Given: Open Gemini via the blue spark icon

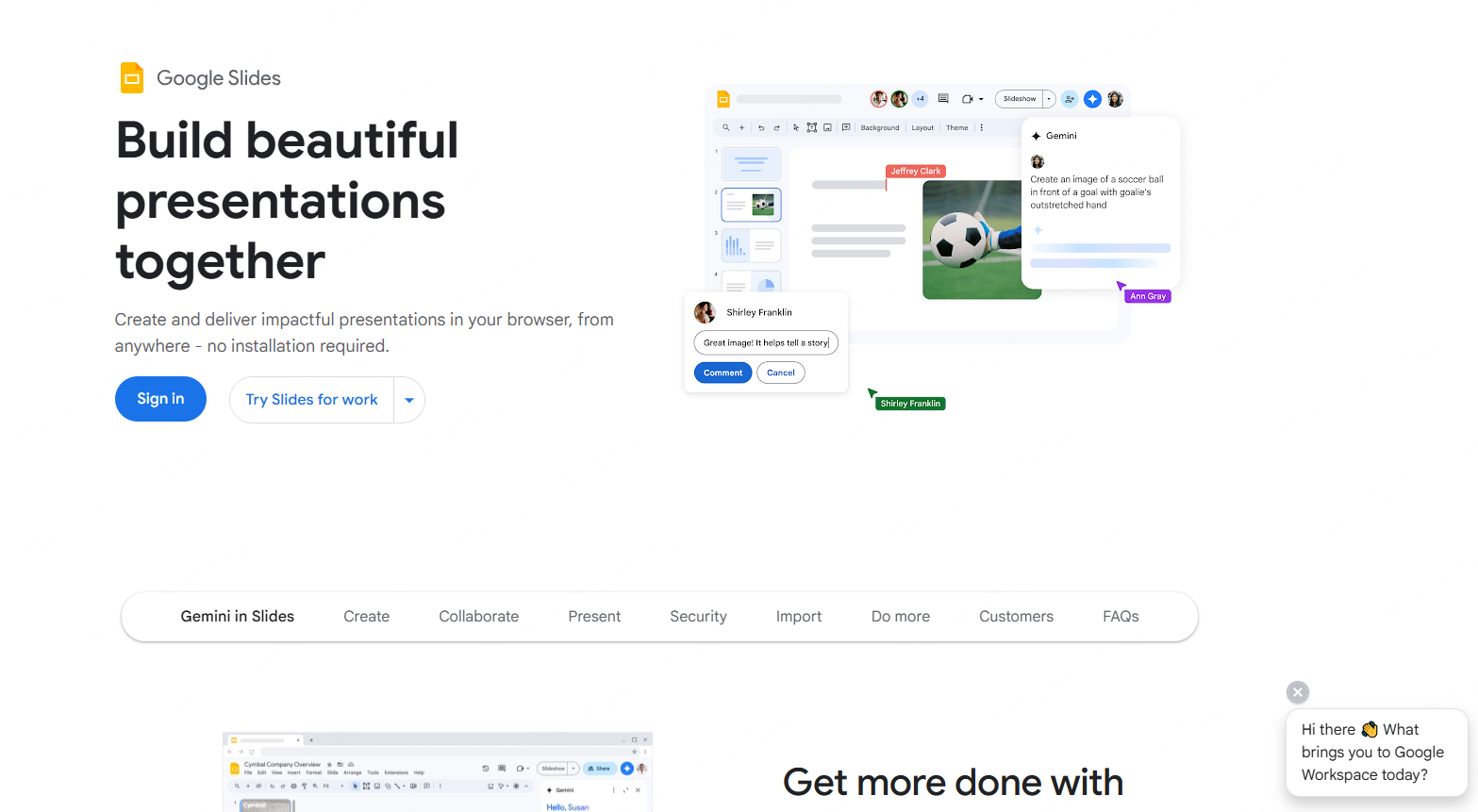Looking at the screenshot, I should (x=1092, y=99).
